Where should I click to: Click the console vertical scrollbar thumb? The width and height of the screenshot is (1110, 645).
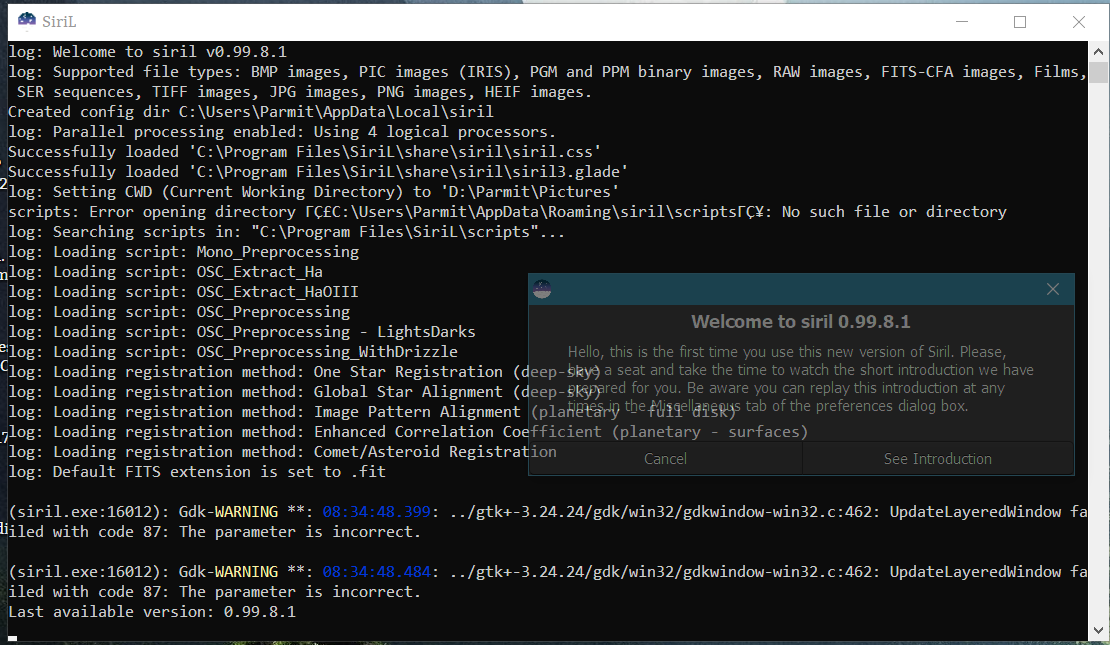1099,73
